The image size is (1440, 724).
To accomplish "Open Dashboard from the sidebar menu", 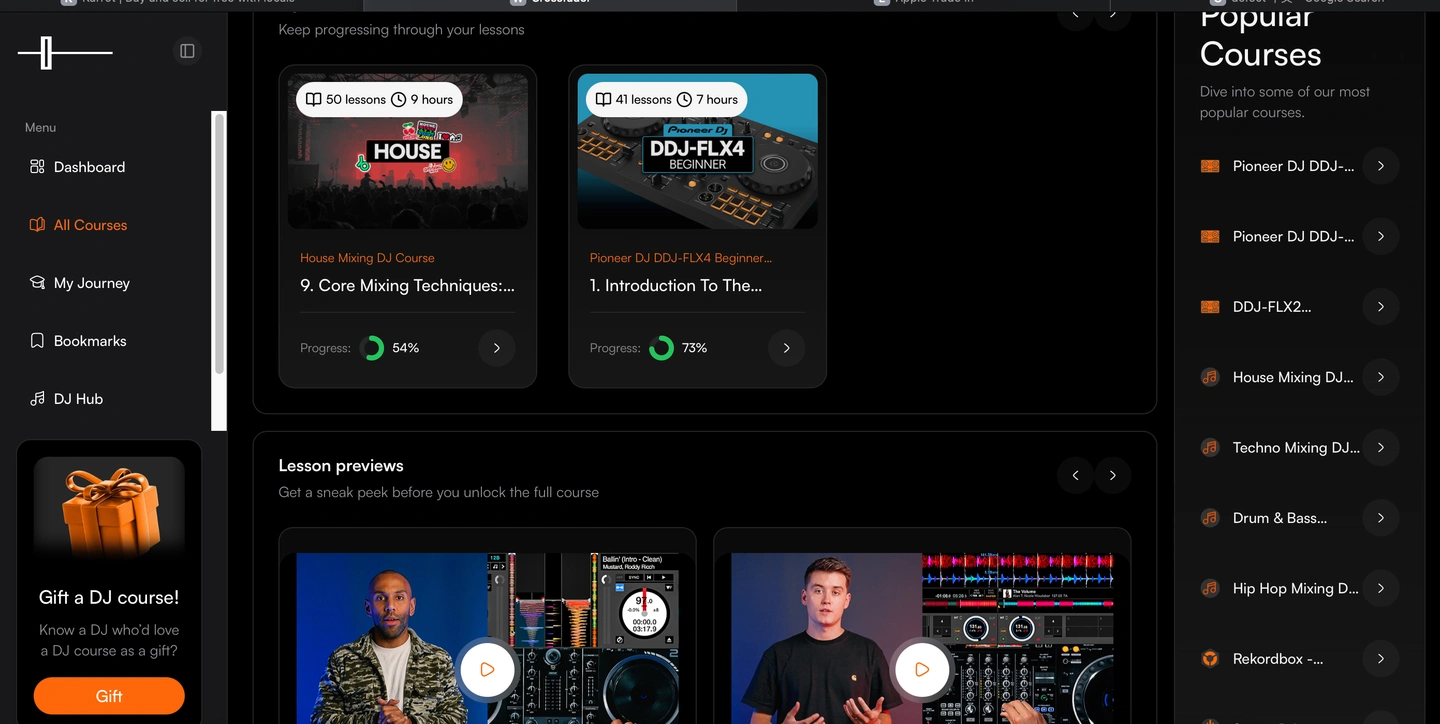I will coord(89,167).
